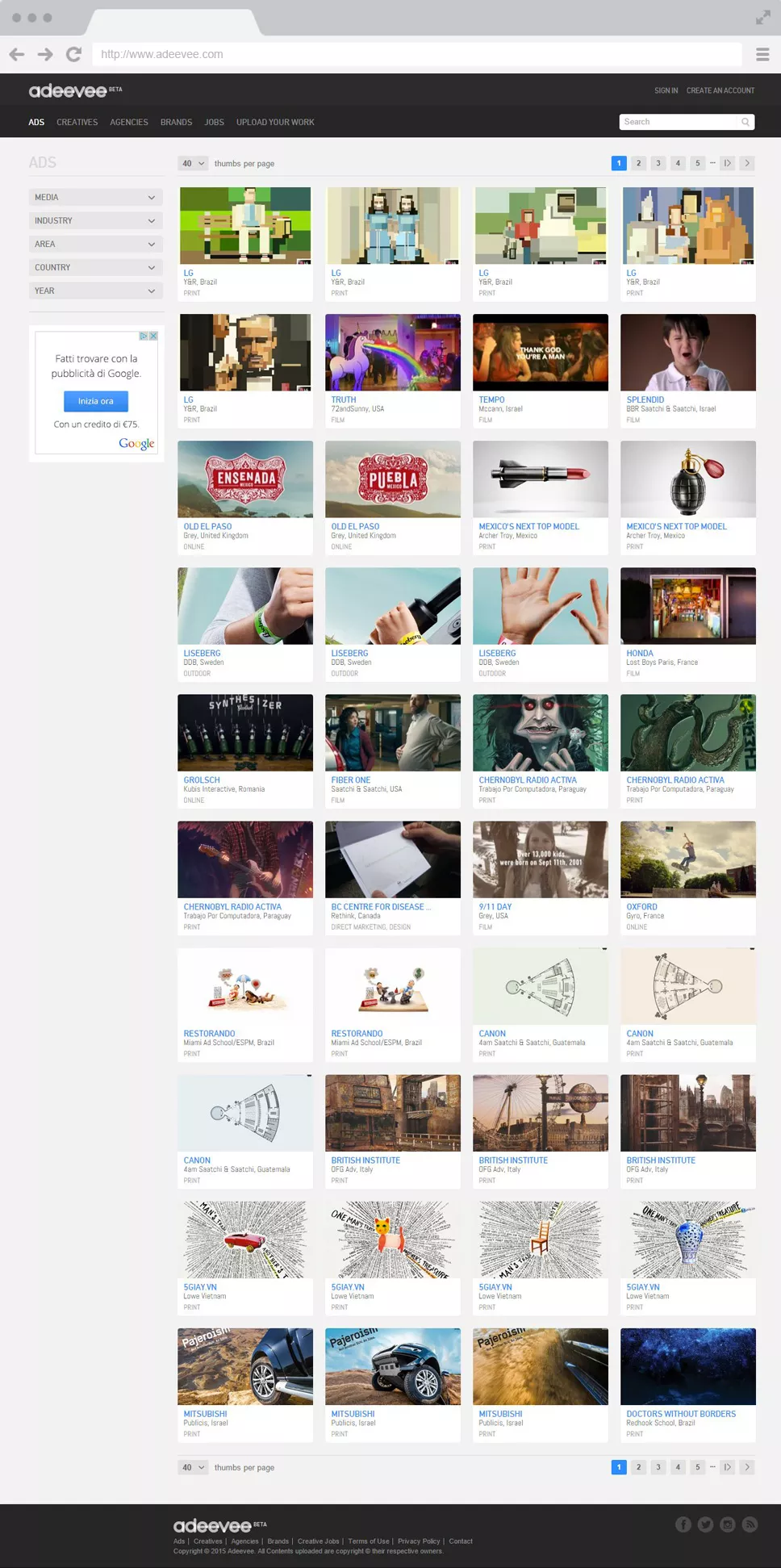This screenshot has height=1568, width=781.
Task: Click the fullscreen expand icon in browser frame
Action: (x=762, y=17)
